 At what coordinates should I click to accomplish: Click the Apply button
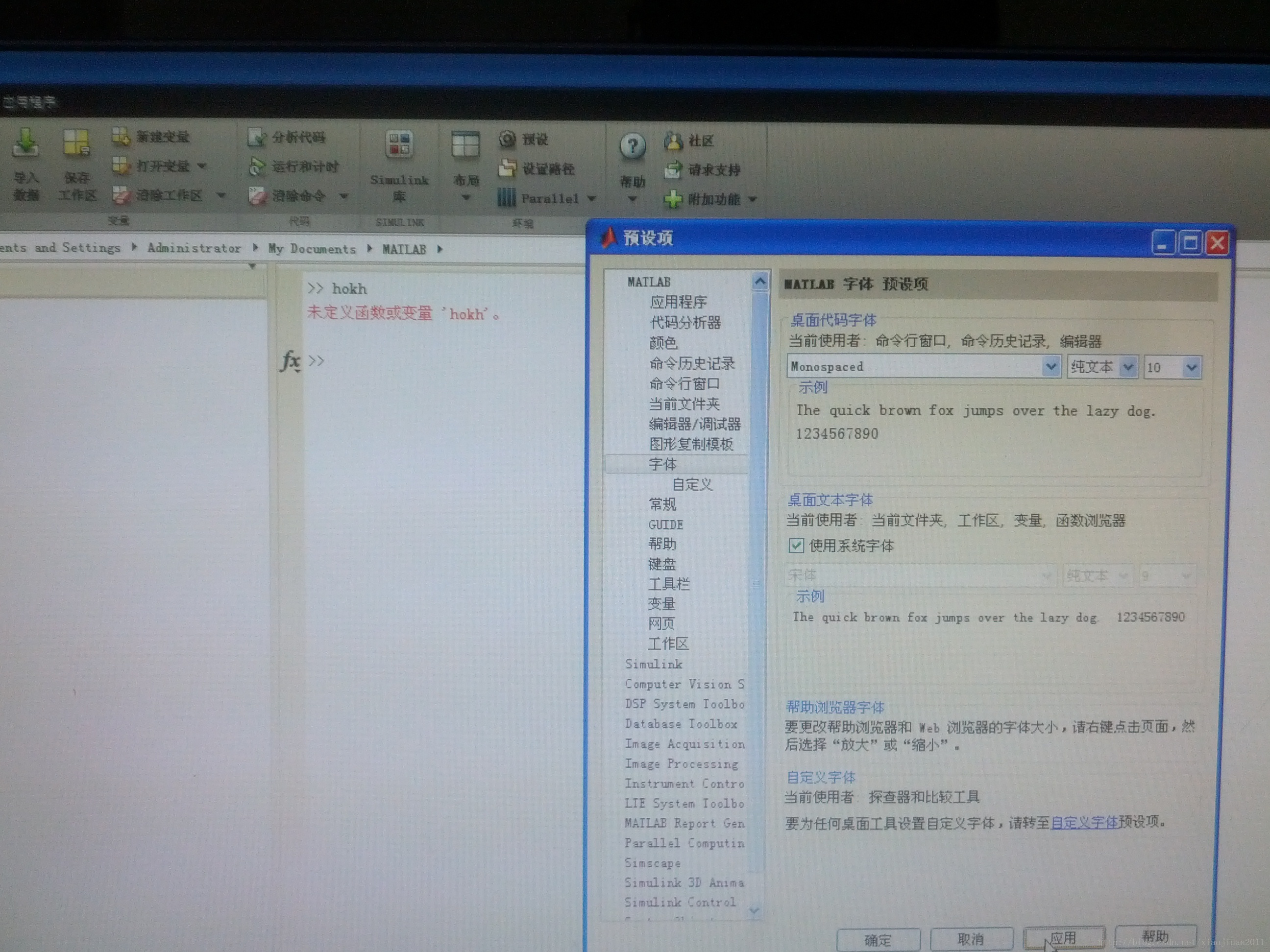tap(1063, 938)
